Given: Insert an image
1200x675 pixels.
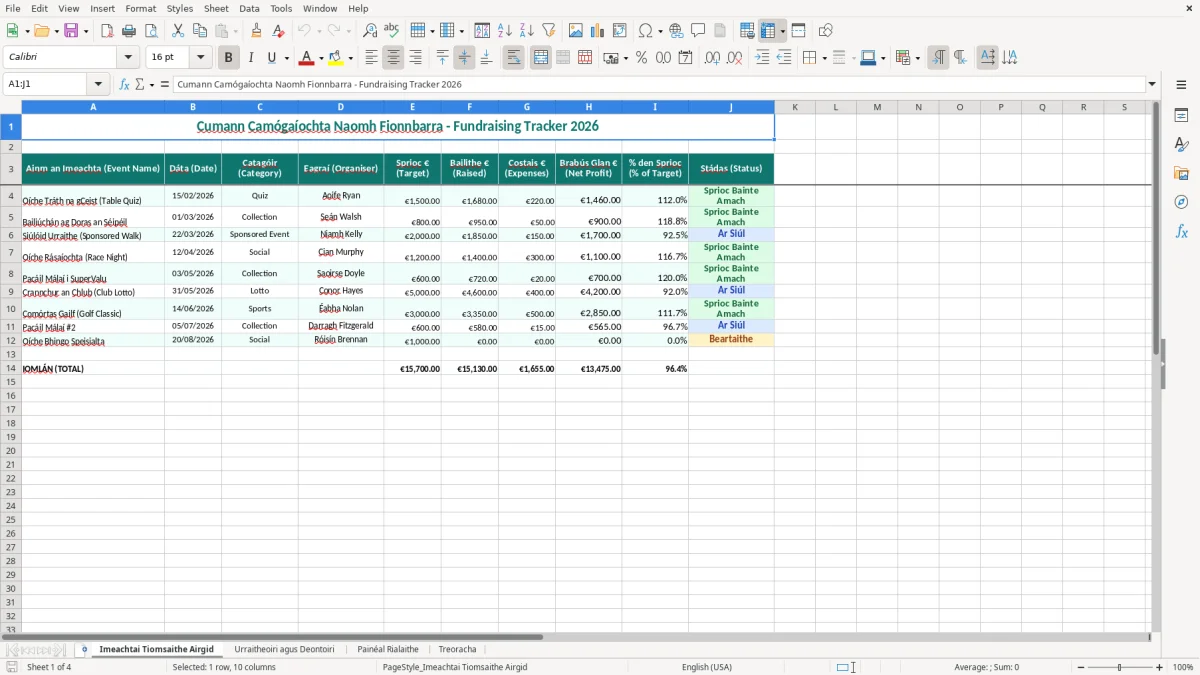Looking at the screenshot, I should point(576,31).
